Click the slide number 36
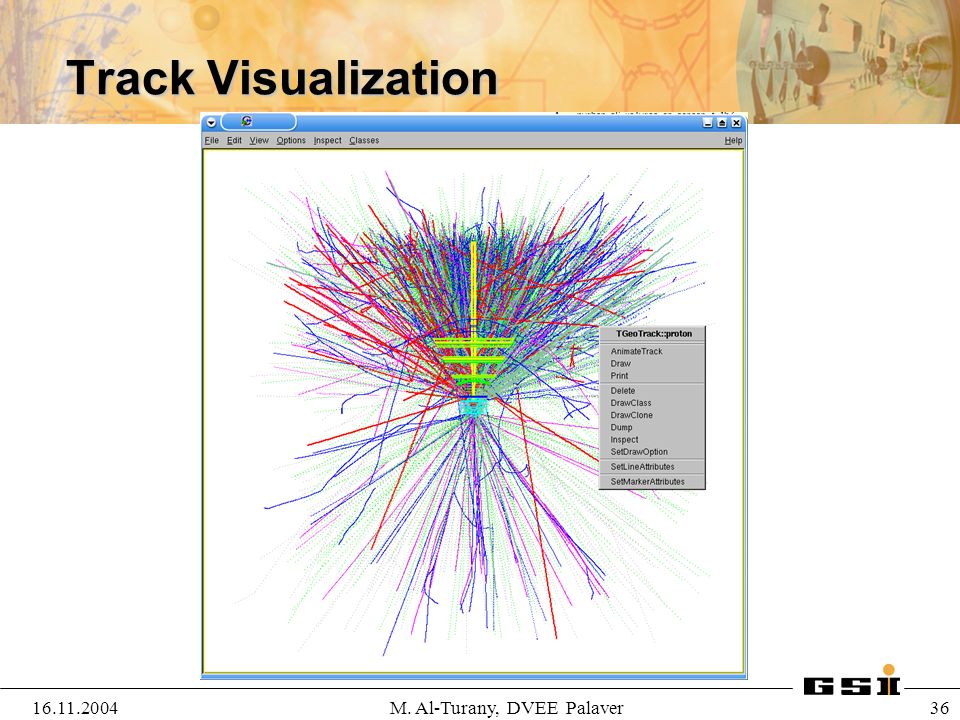The width and height of the screenshot is (960, 720). tap(939, 708)
